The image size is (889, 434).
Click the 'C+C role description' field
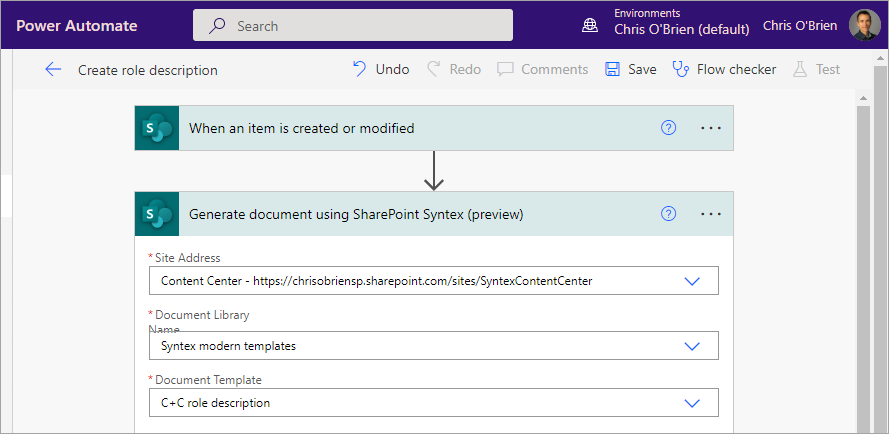(434, 403)
